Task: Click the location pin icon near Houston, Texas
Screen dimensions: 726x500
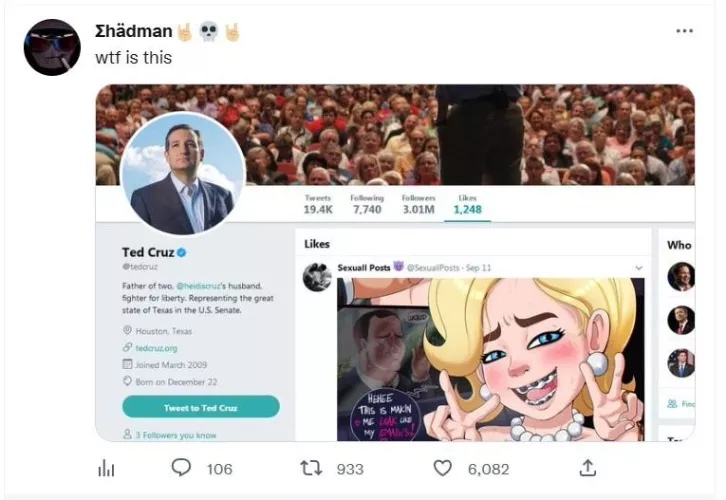Action: (127, 331)
